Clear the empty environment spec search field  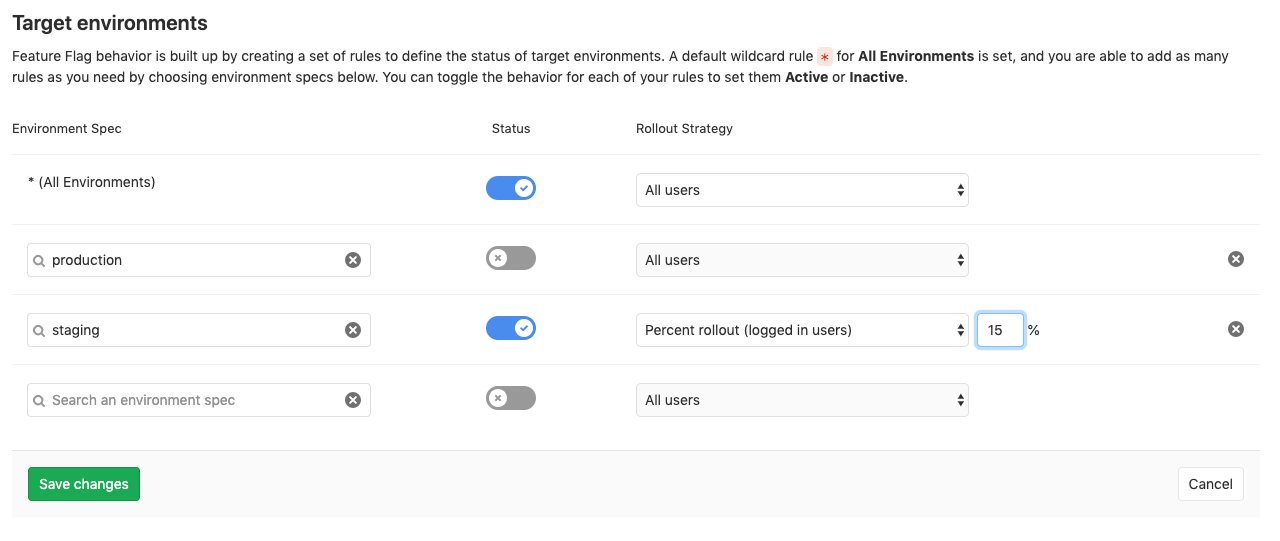(353, 400)
